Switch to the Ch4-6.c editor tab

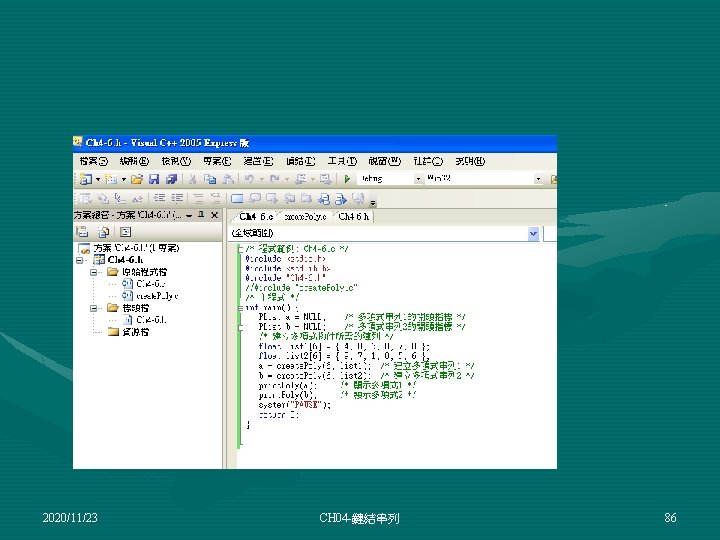click(256, 216)
